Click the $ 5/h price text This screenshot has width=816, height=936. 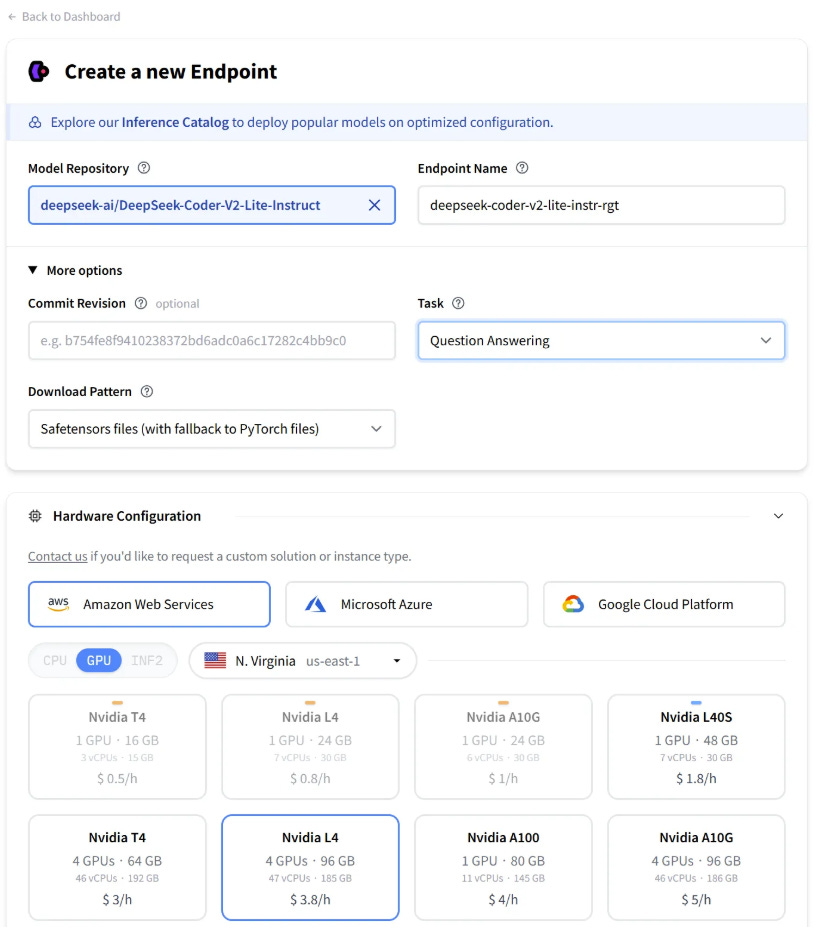pyautogui.click(x=696, y=900)
